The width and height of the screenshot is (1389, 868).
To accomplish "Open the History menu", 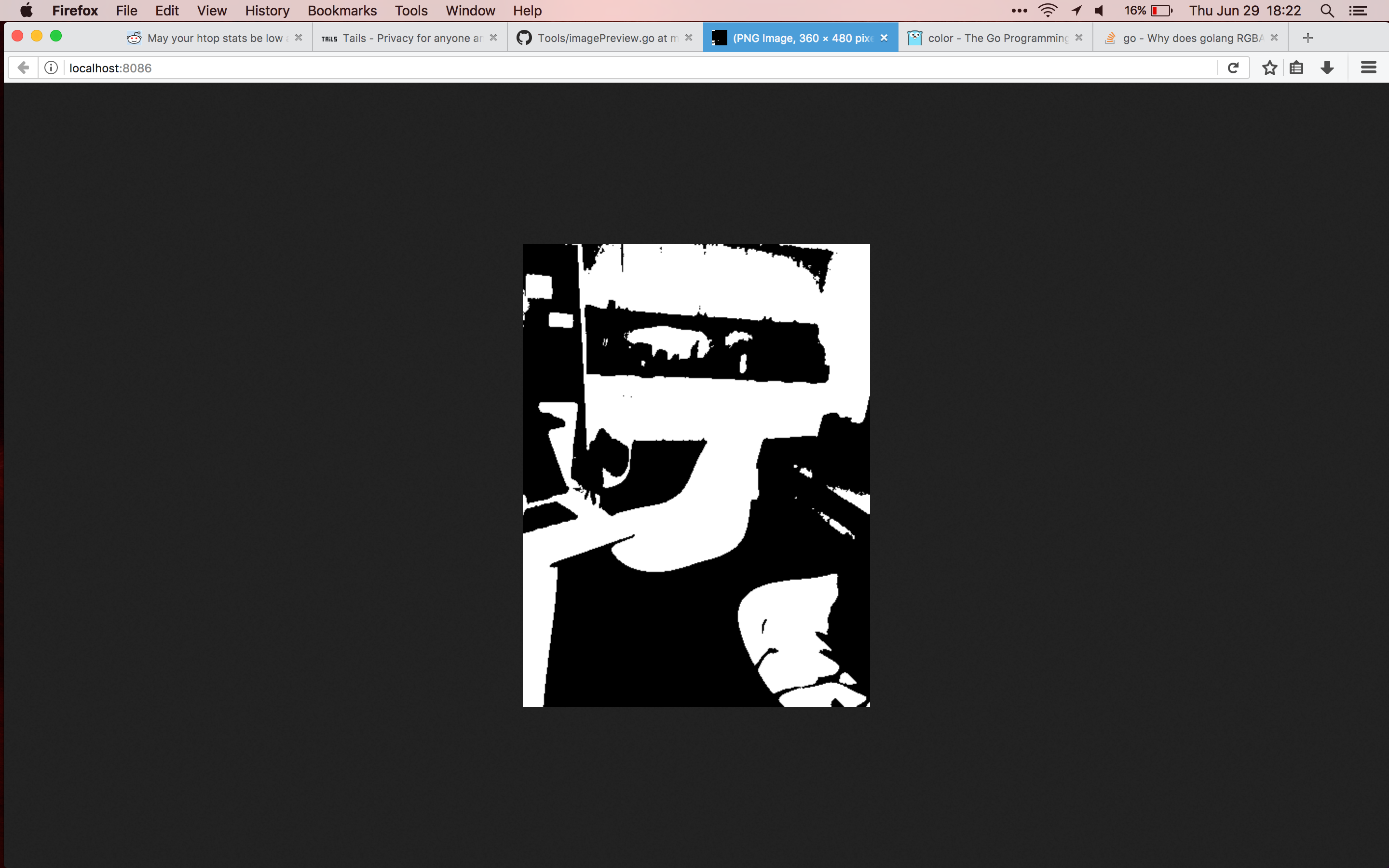I will coord(267,11).
